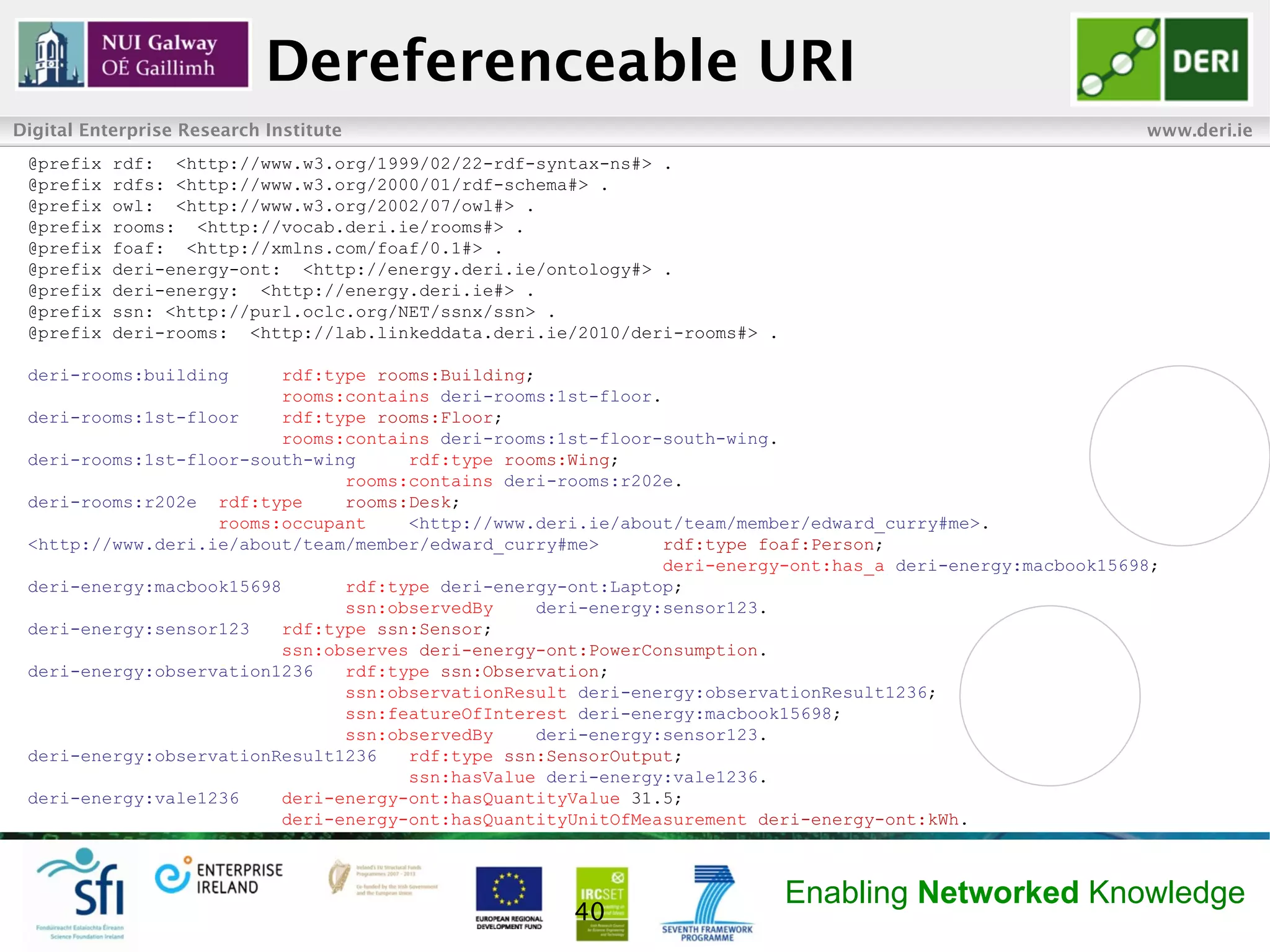Image resolution: width=1270 pixels, height=952 pixels.
Task: Click Digital Enterprise Research Institute text
Action: click(x=177, y=130)
